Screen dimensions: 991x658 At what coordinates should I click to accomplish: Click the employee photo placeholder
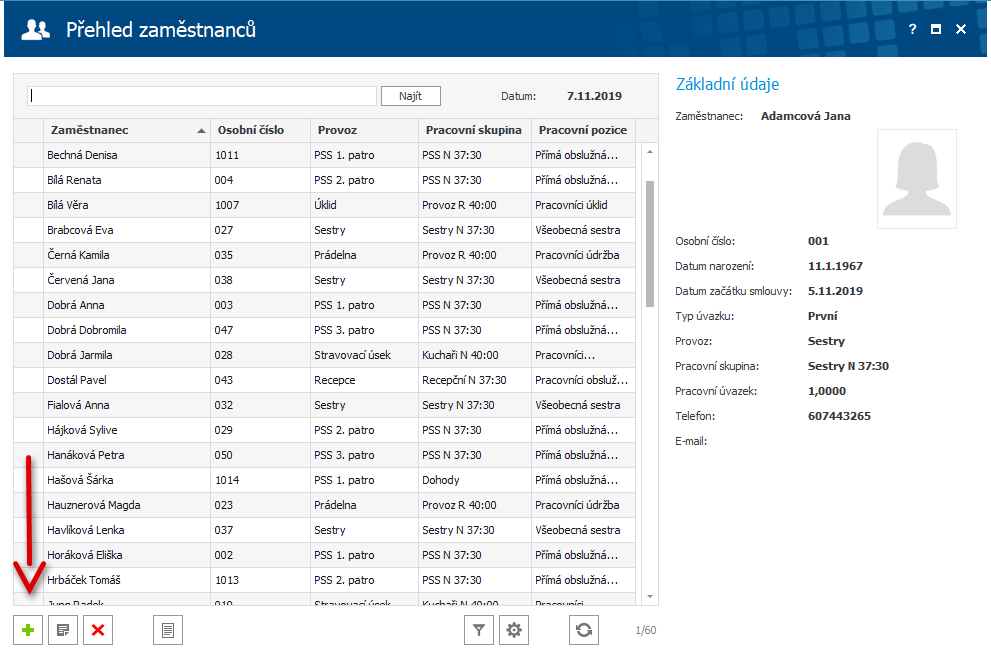(917, 179)
